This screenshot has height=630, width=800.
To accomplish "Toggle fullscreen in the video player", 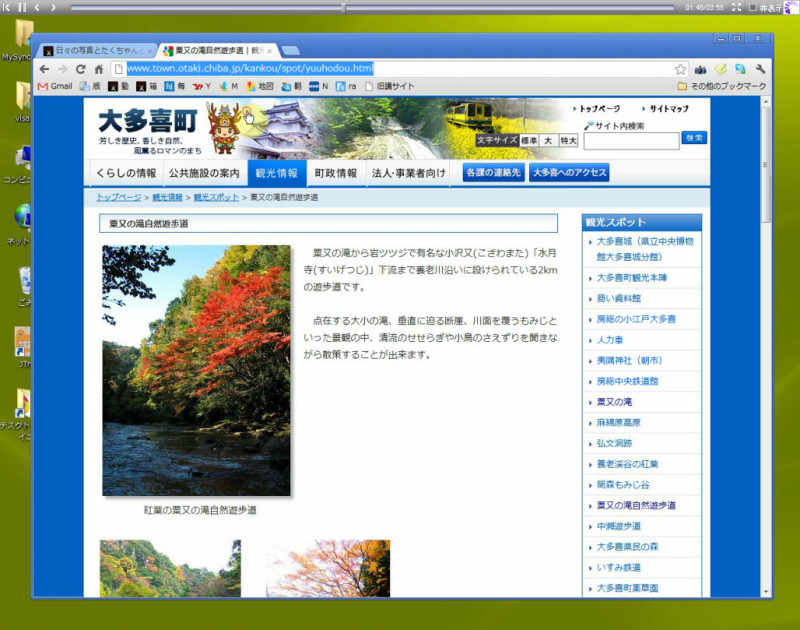I will (x=736, y=7).
